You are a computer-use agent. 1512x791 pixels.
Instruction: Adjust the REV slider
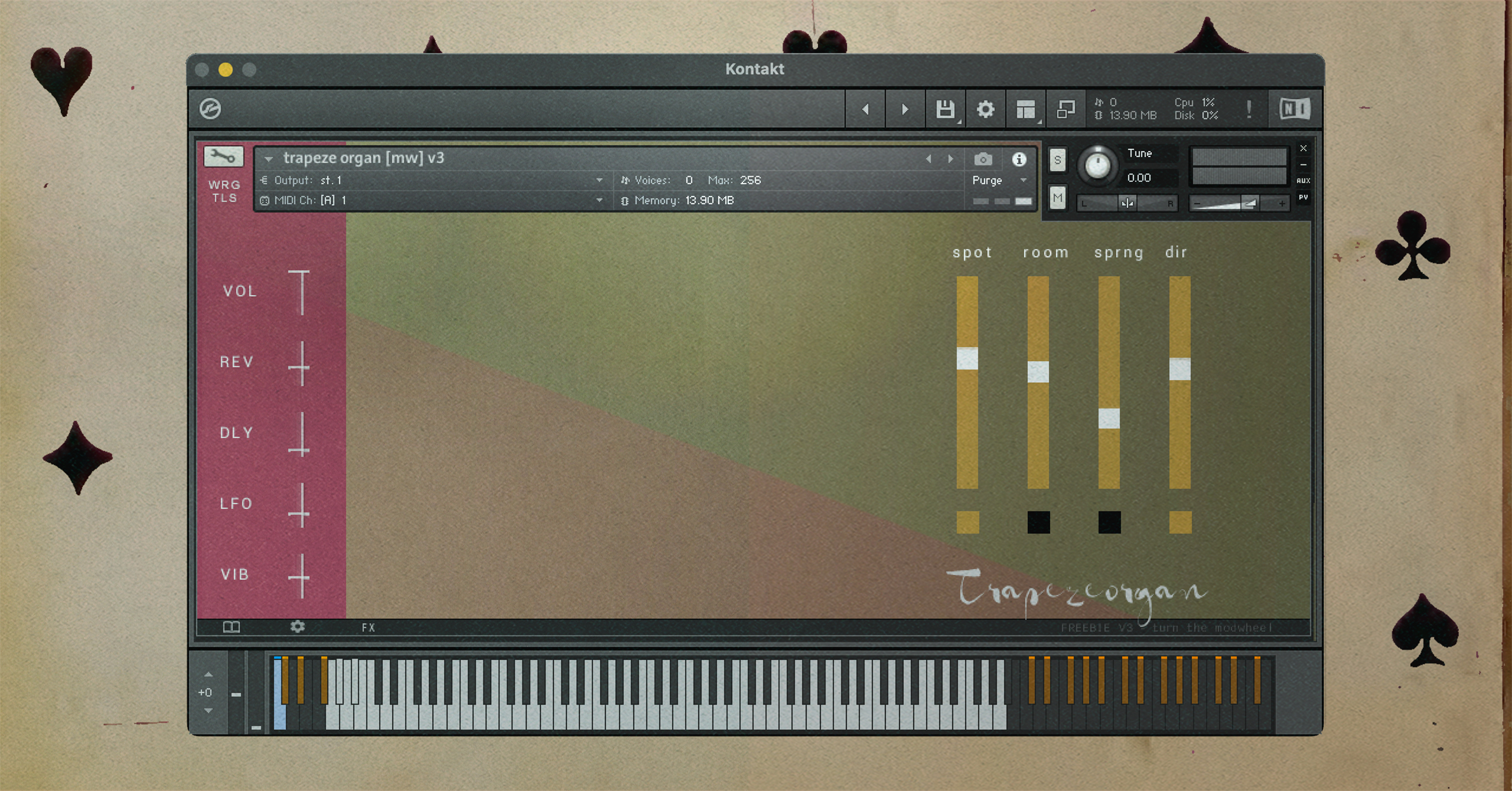300,363
